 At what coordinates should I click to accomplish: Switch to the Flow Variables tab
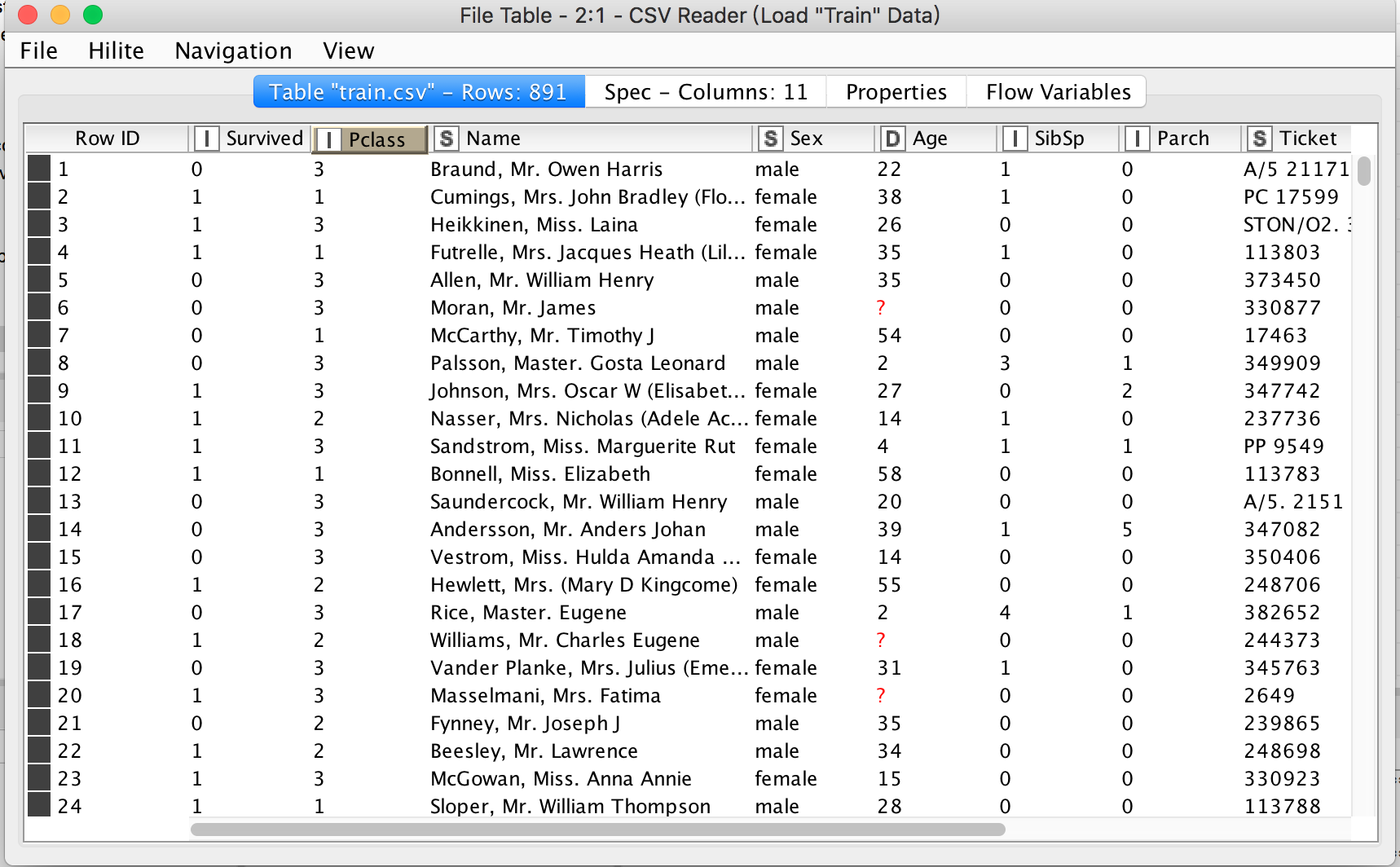click(x=1058, y=92)
